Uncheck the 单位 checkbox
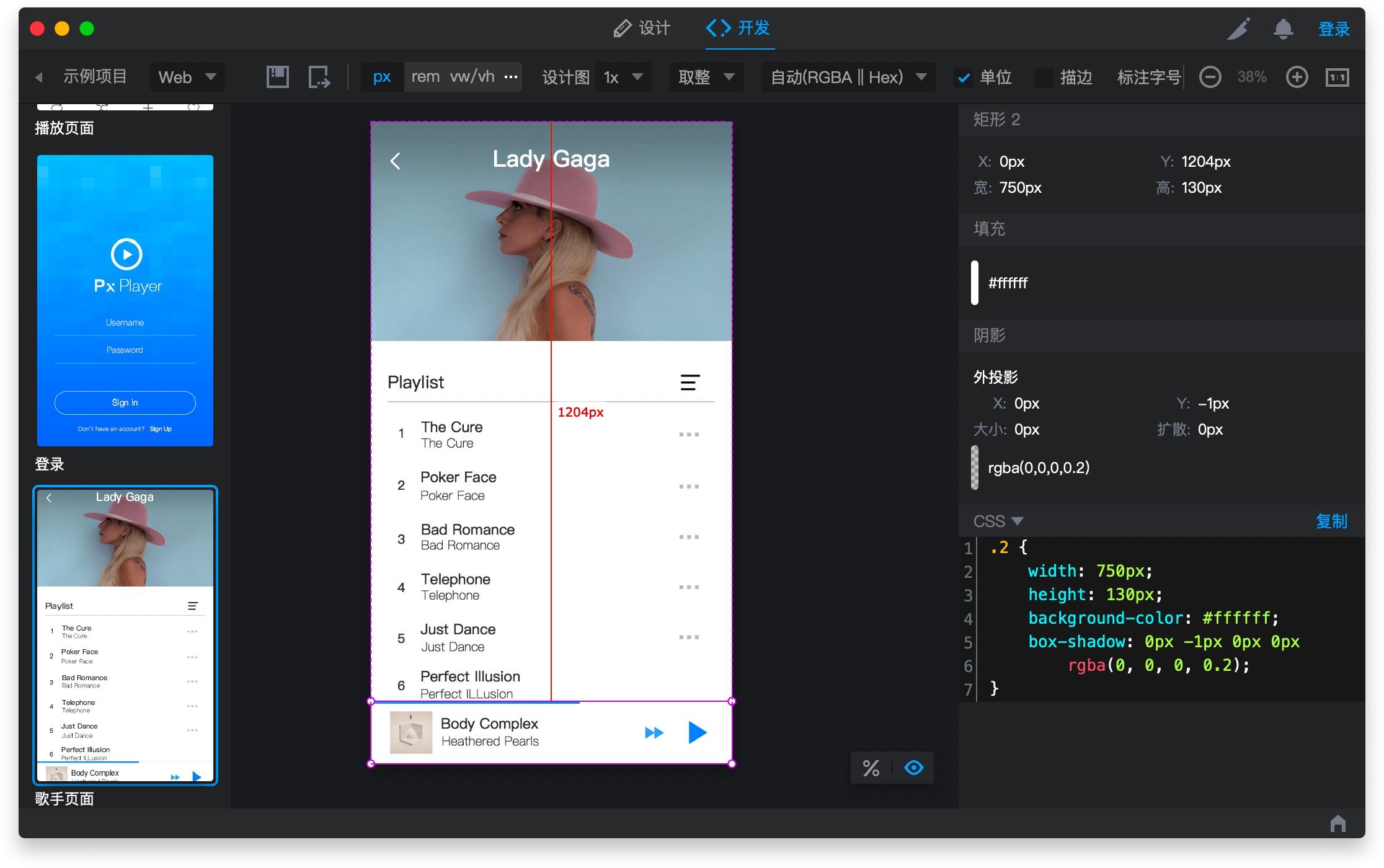 pyautogui.click(x=964, y=77)
